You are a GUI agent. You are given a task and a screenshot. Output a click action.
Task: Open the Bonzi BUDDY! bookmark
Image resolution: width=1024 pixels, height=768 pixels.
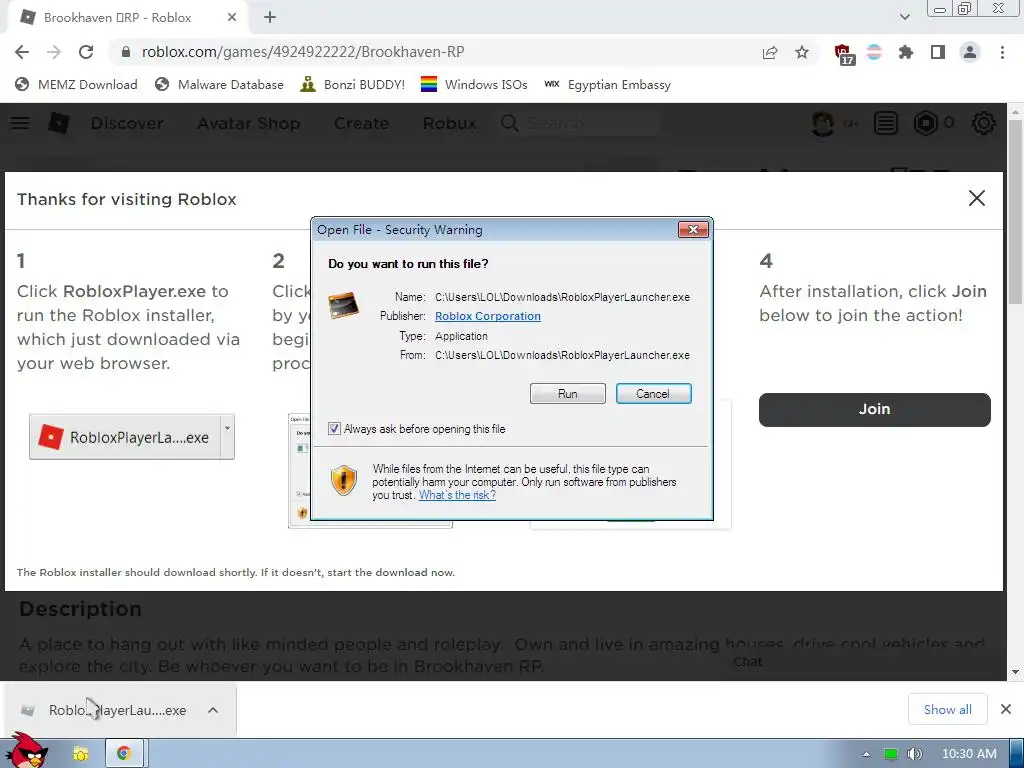353,84
